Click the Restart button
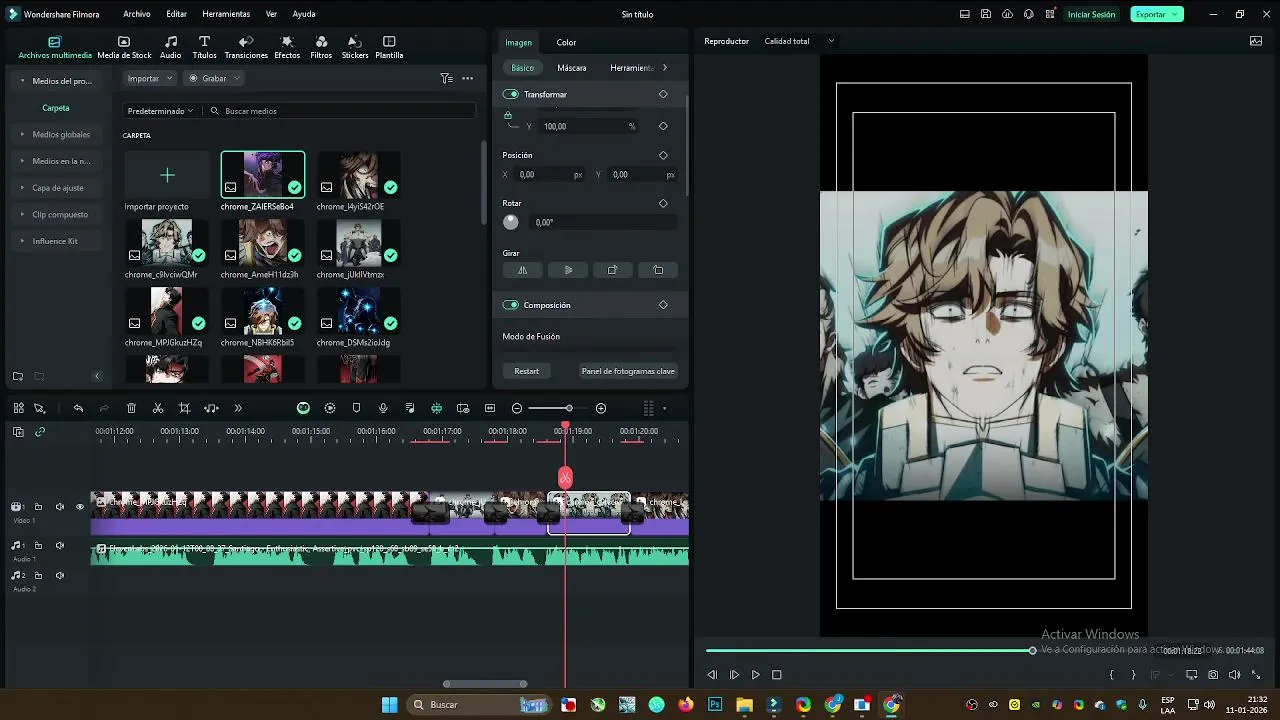The image size is (1280, 720). point(527,371)
